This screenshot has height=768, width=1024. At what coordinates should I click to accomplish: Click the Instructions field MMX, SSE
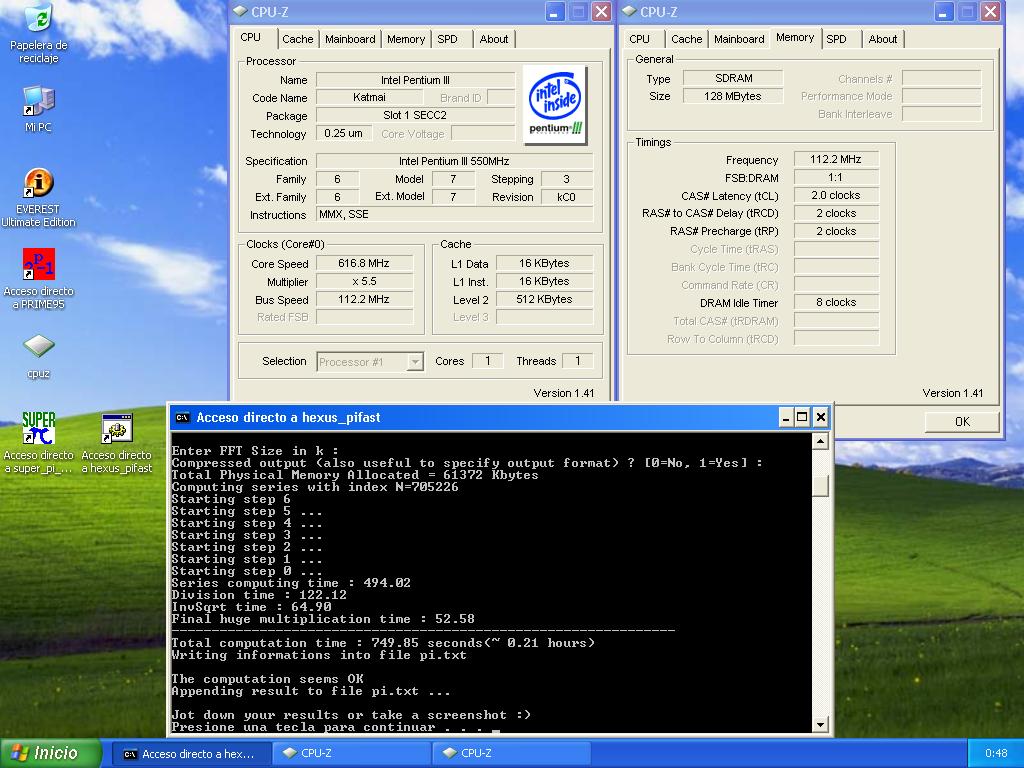click(x=455, y=215)
